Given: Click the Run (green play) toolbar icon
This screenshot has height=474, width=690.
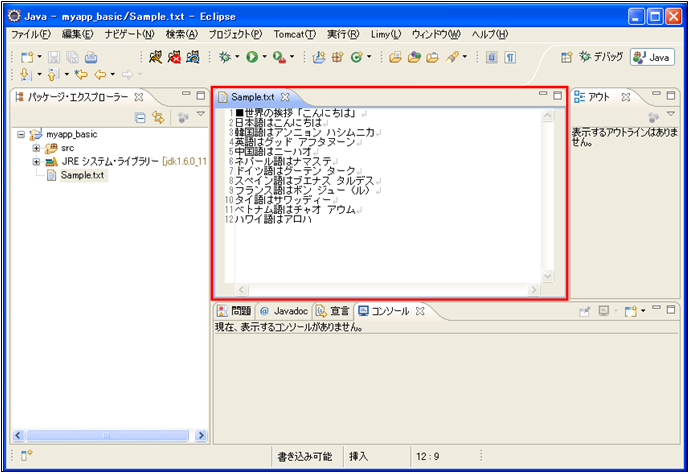Looking at the screenshot, I should coord(252,58).
